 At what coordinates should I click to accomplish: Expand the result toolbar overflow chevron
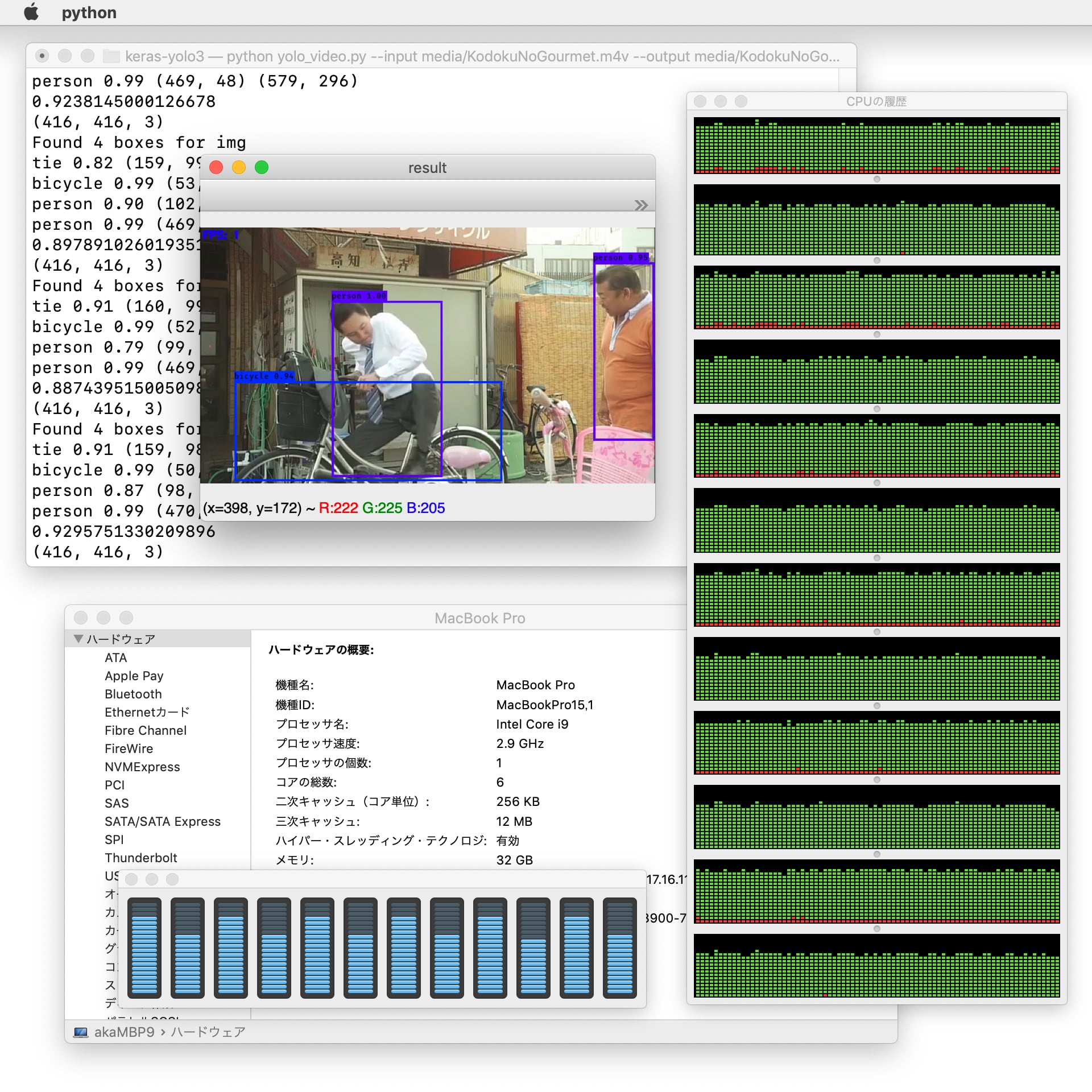(x=641, y=205)
